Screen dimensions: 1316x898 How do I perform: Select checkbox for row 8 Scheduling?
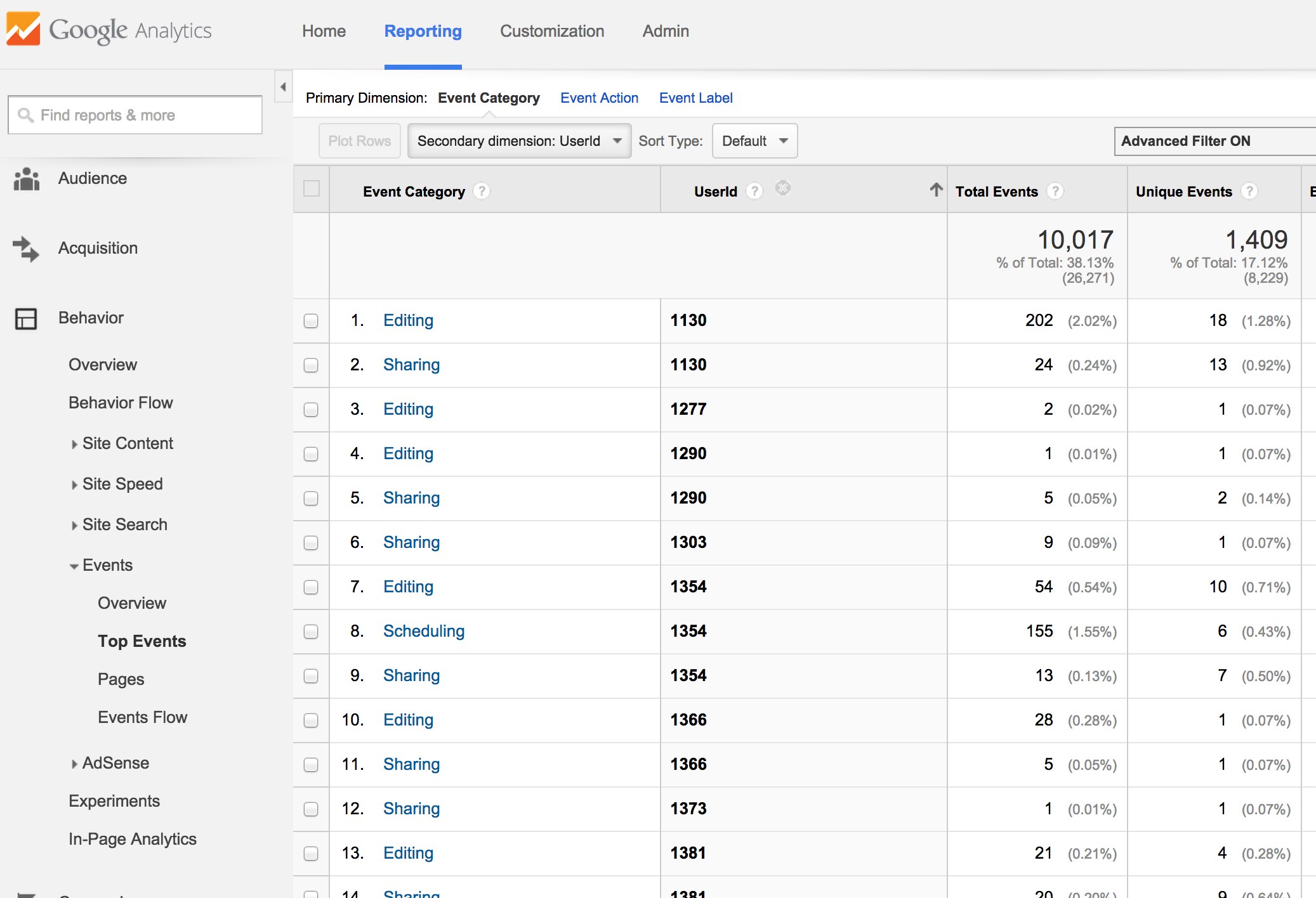click(311, 632)
